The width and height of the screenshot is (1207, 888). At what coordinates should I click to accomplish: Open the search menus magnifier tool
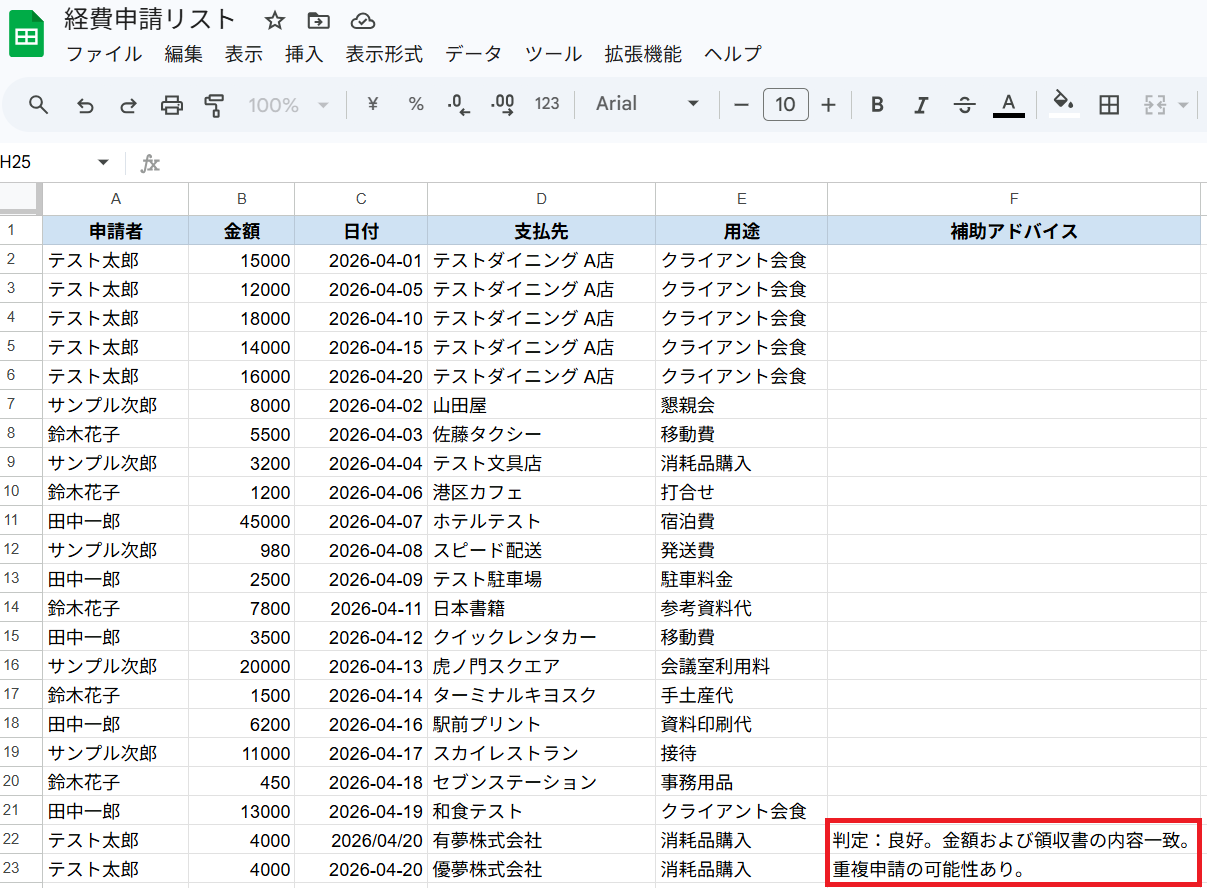[x=38, y=104]
